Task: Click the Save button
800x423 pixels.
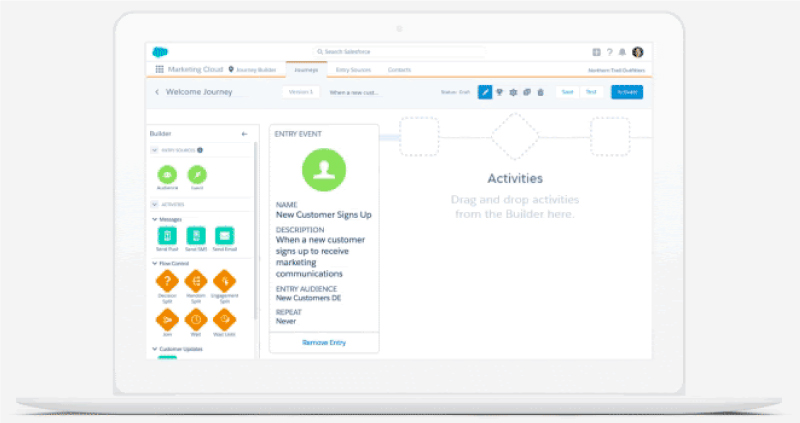Action: (567, 92)
